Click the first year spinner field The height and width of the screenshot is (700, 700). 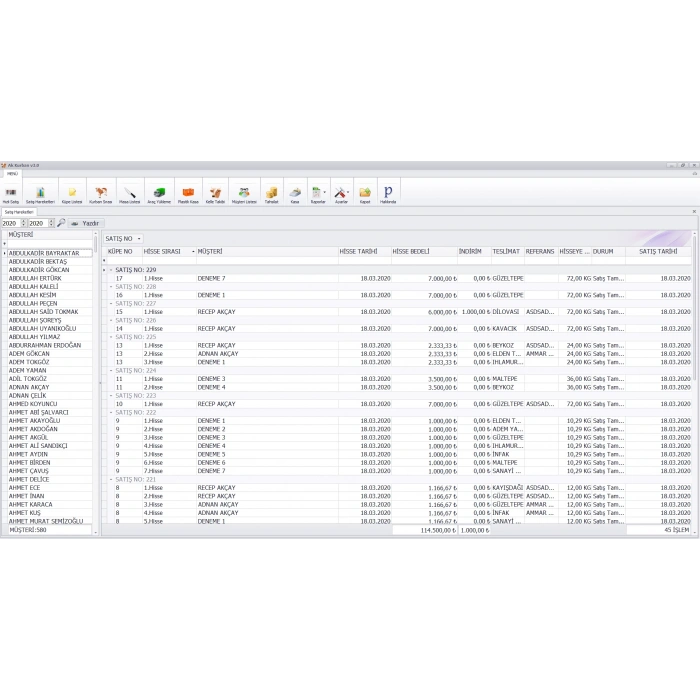(10, 223)
